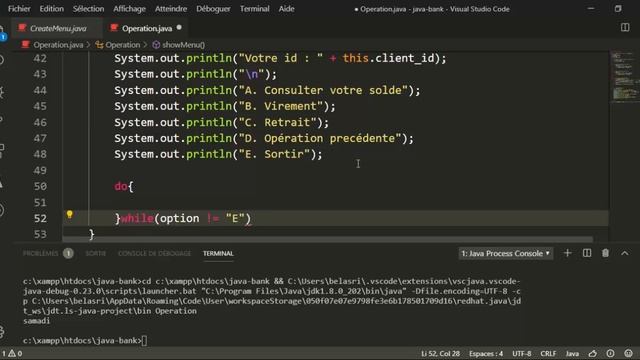
Task: Click the CRLF line ending indicator
Action: click(548, 353)
